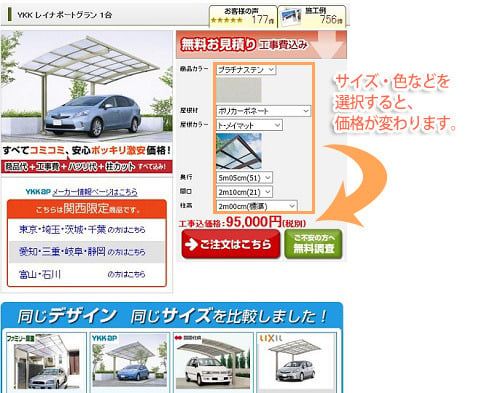Open the 商品カラー dropdown showing プラチナステン

246,70
